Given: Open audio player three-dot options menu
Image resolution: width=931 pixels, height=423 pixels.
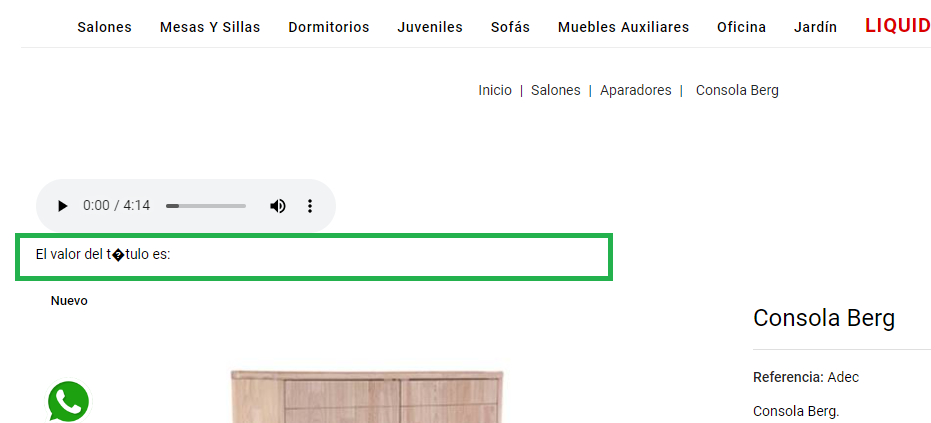Looking at the screenshot, I should (x=309, y=206).
